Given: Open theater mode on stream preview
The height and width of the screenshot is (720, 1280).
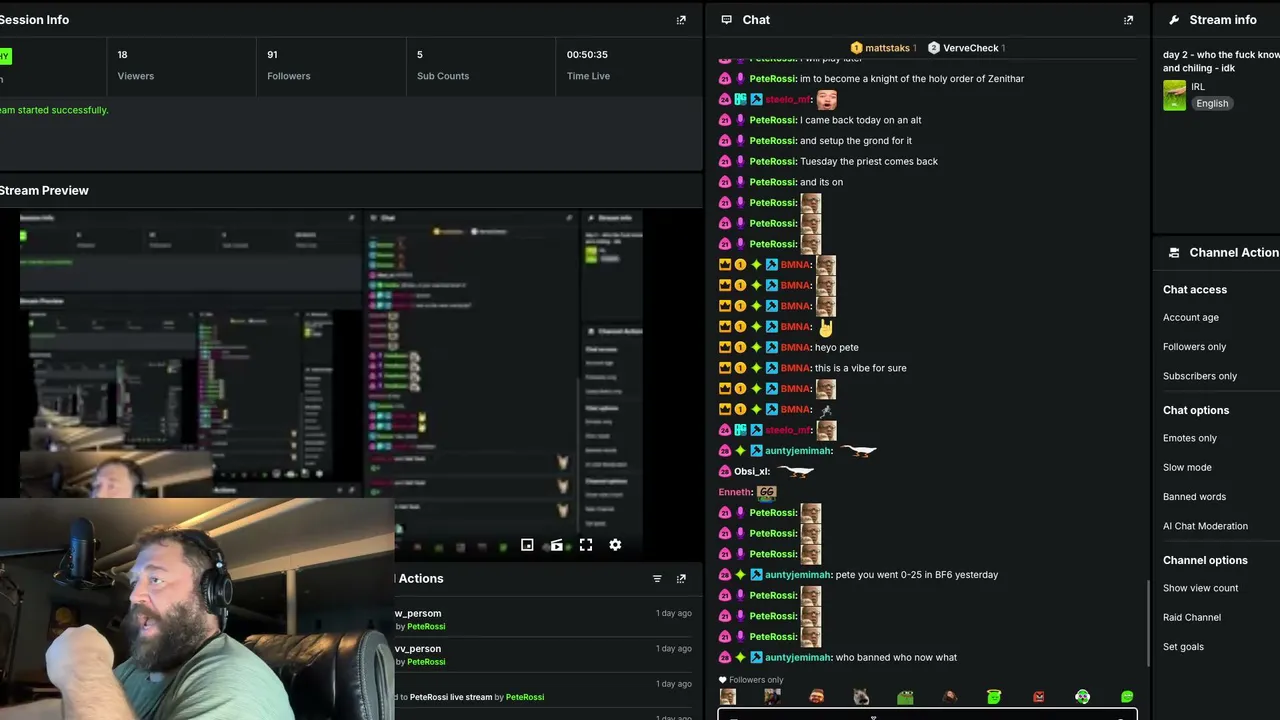Looking at the screenshot, I should [x=557, y=545].
